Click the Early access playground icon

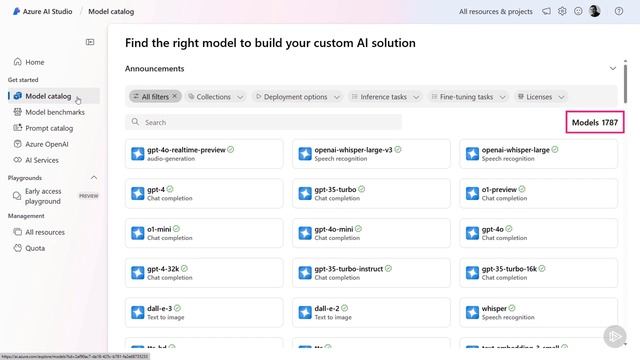(x=17, y=196)
